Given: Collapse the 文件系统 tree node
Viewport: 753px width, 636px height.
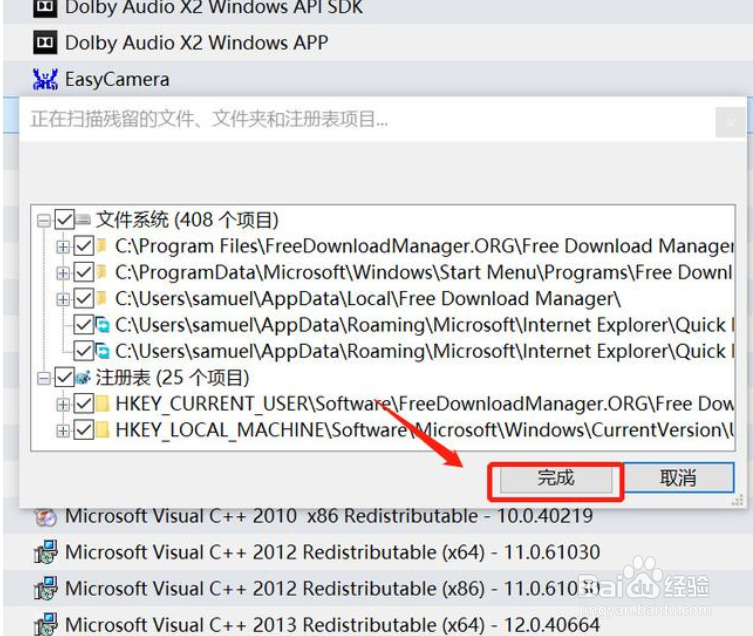Looking at the screenshot, I should click(x=44, y=221).
